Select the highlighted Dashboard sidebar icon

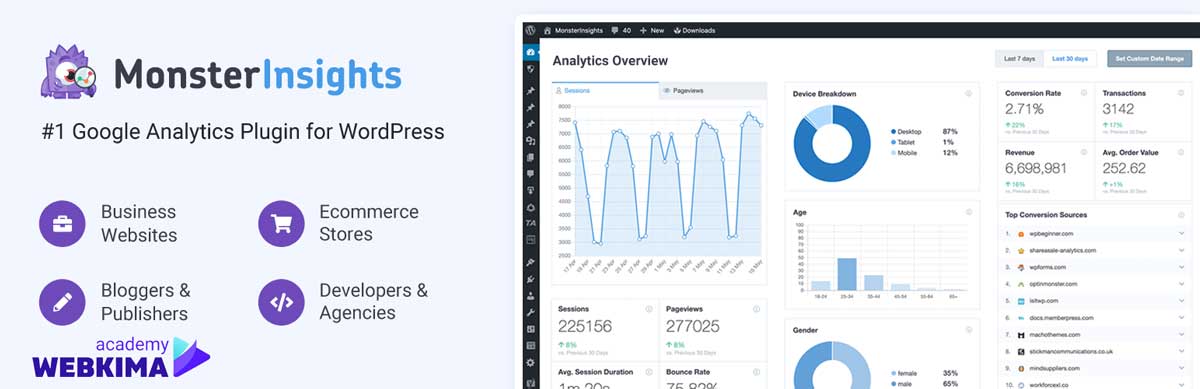tap(530, 51)
